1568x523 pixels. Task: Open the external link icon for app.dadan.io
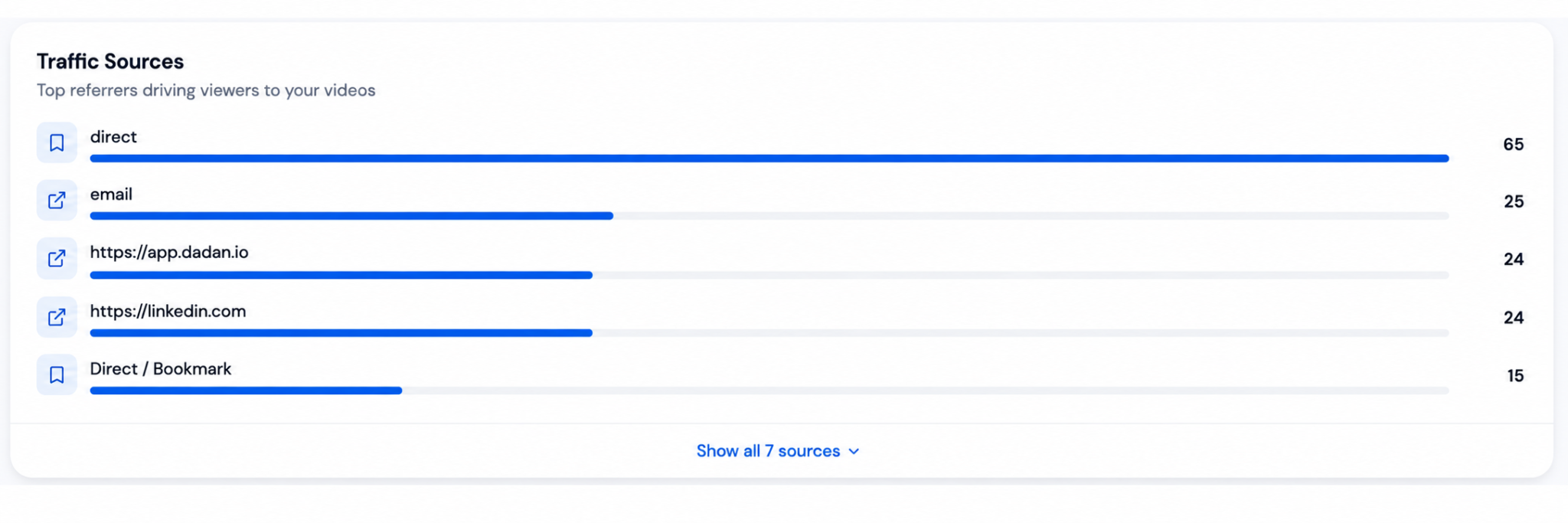tap(57, 259)
